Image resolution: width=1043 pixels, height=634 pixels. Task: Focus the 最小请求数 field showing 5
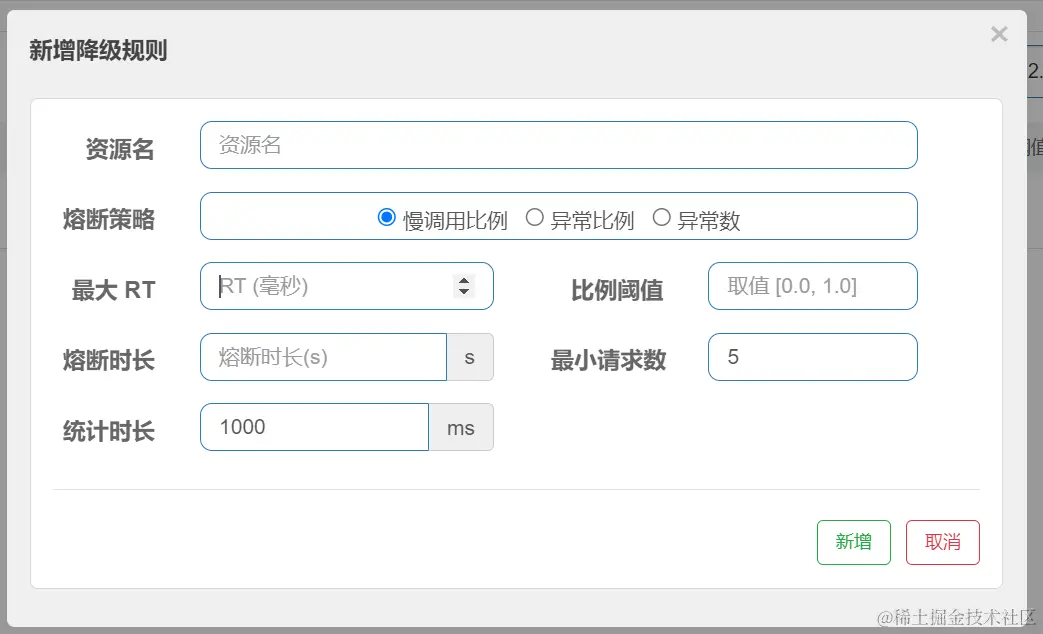tap(813, 357)
